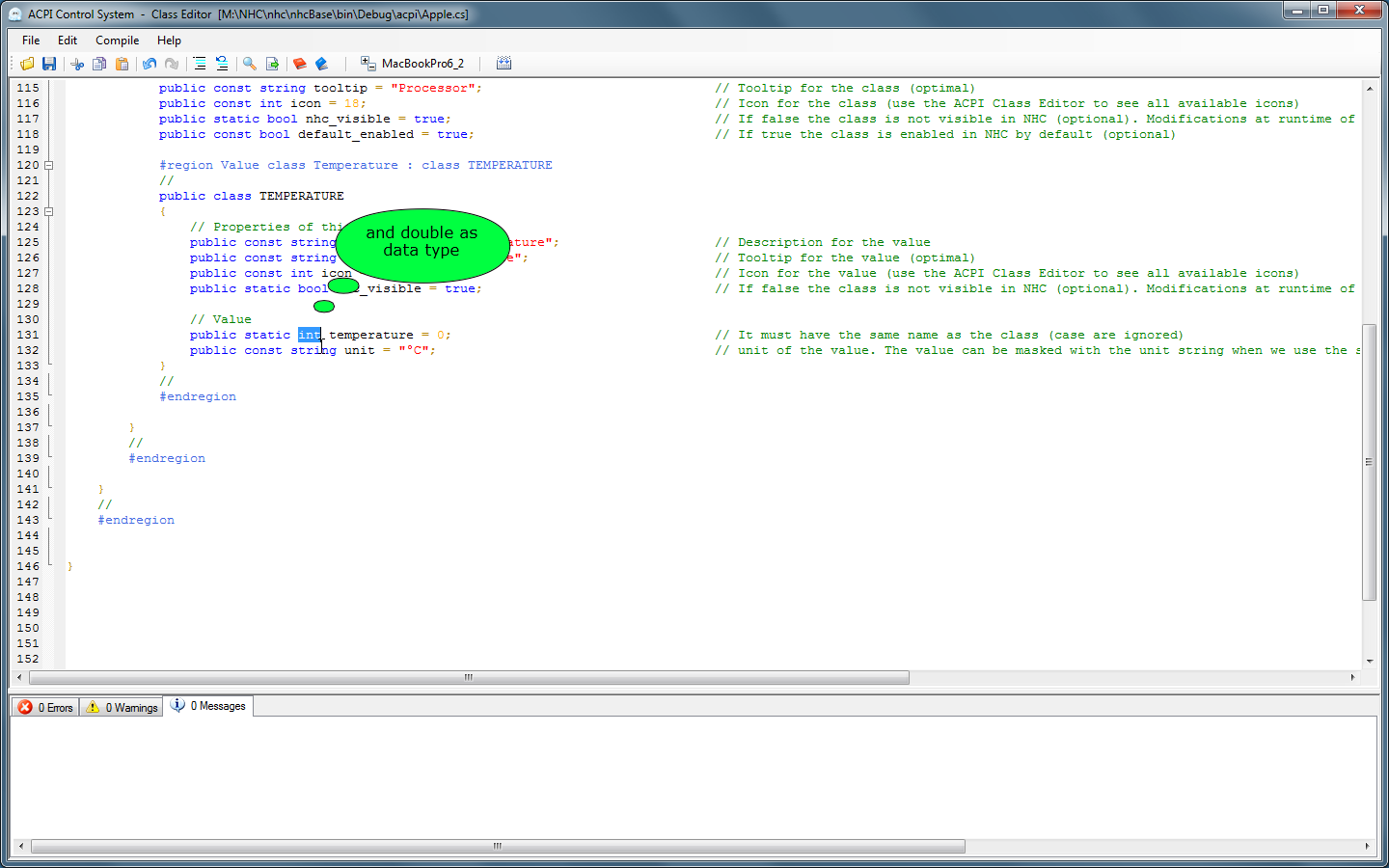Open the Help menu
The height and width of the screenshot is (868, 1389).
pos(169,41)
